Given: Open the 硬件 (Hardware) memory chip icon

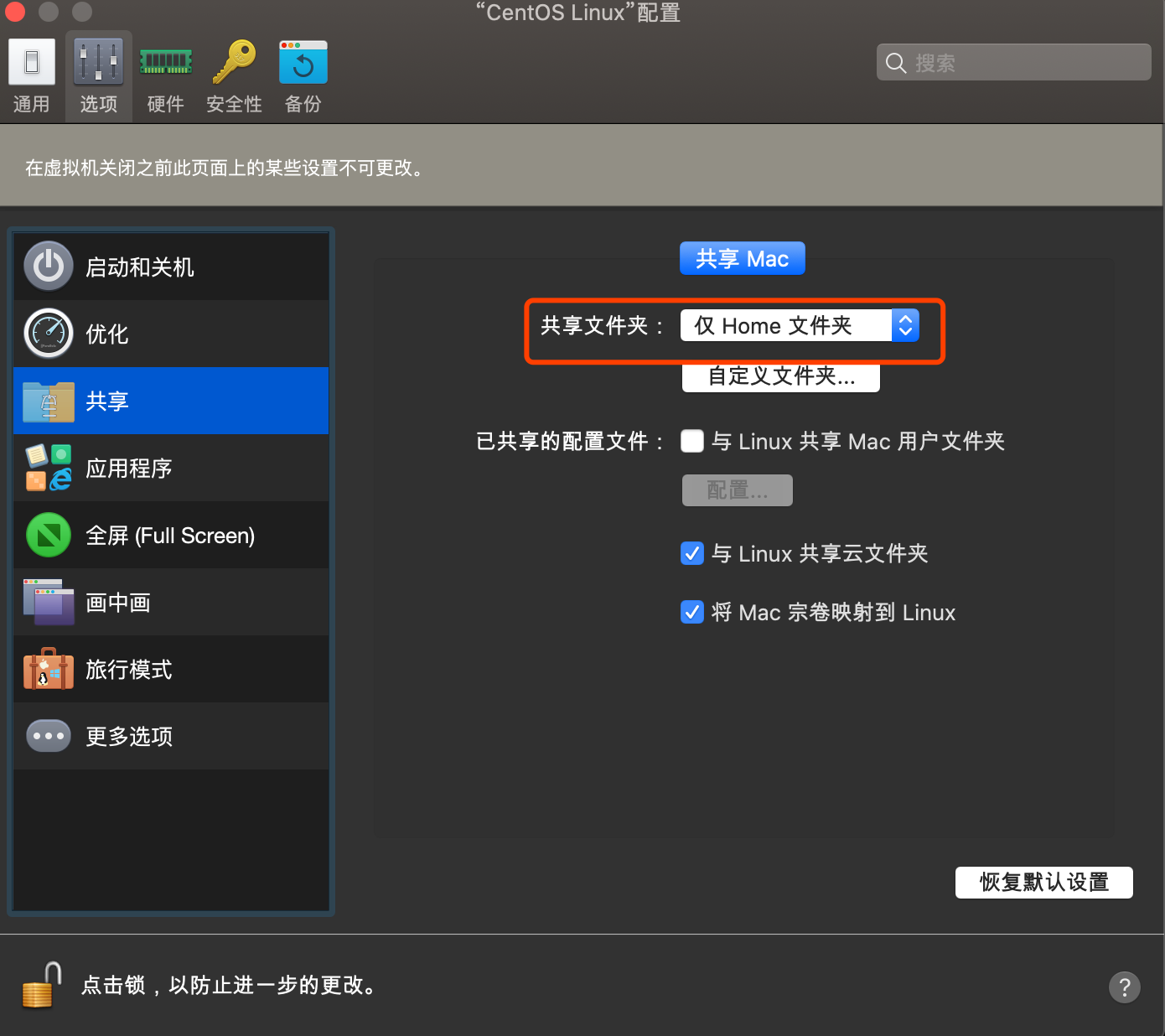Looking at the screenshot, I should click(166, 62).
